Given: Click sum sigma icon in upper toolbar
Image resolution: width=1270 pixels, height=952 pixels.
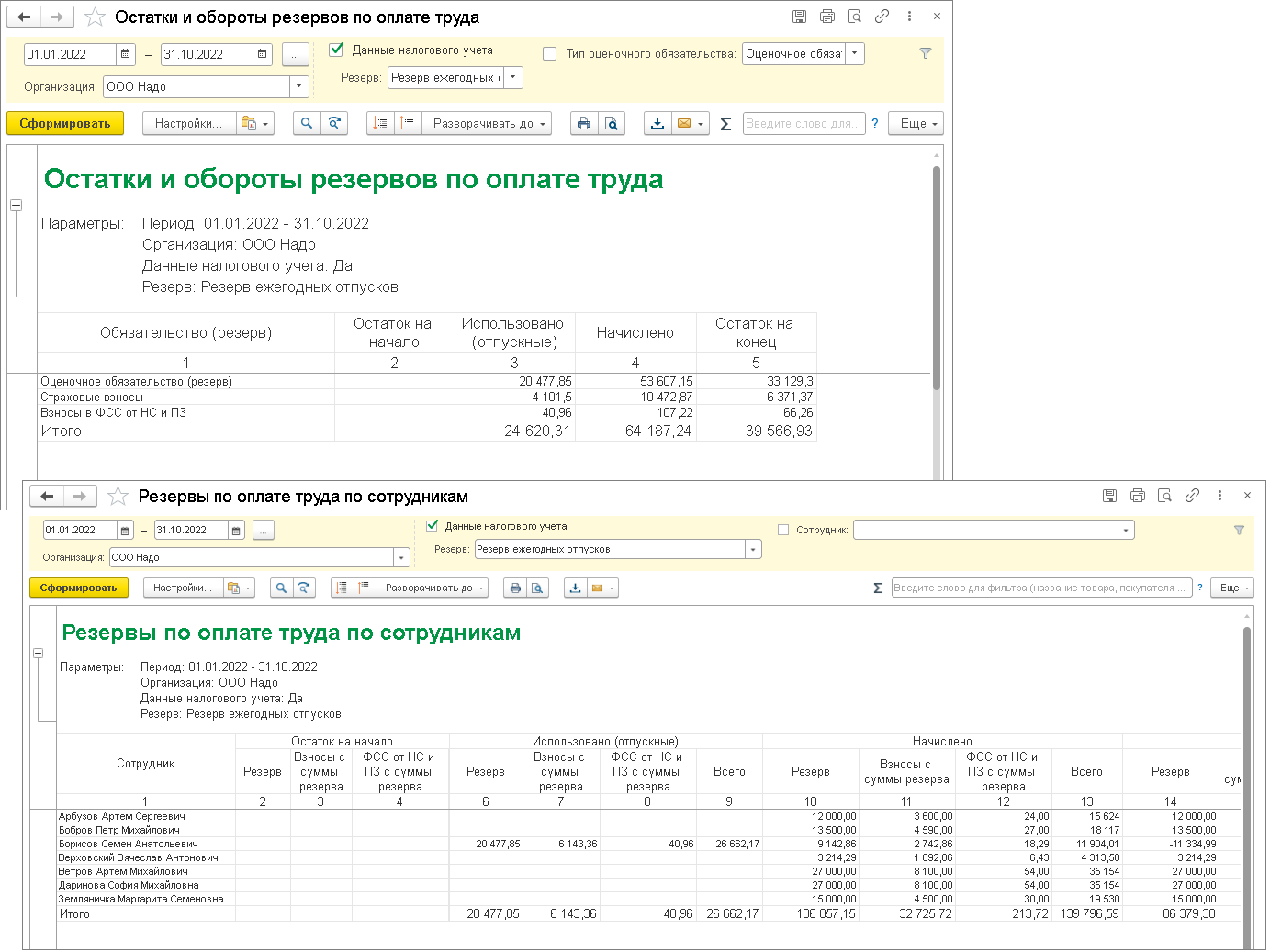Looking at the screenshot, I should 725,123.
